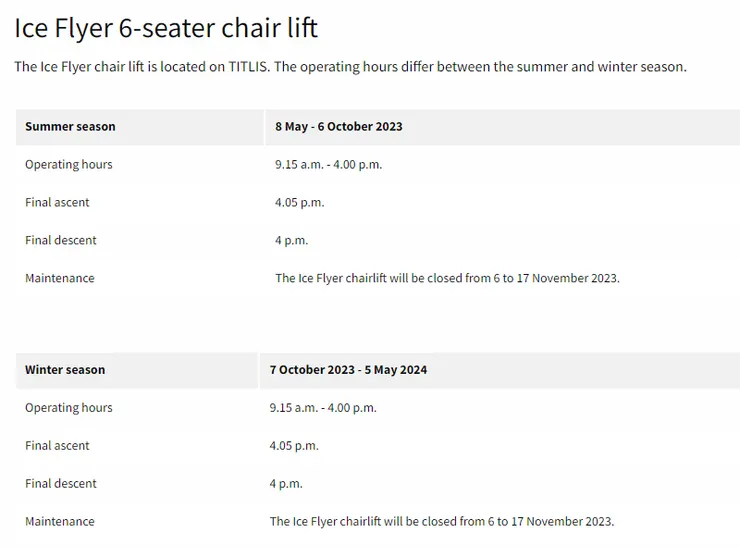This screenshot has height=547, width=740.
Task: Click the winter table maintenance closure notice
Action: (441, 522)
